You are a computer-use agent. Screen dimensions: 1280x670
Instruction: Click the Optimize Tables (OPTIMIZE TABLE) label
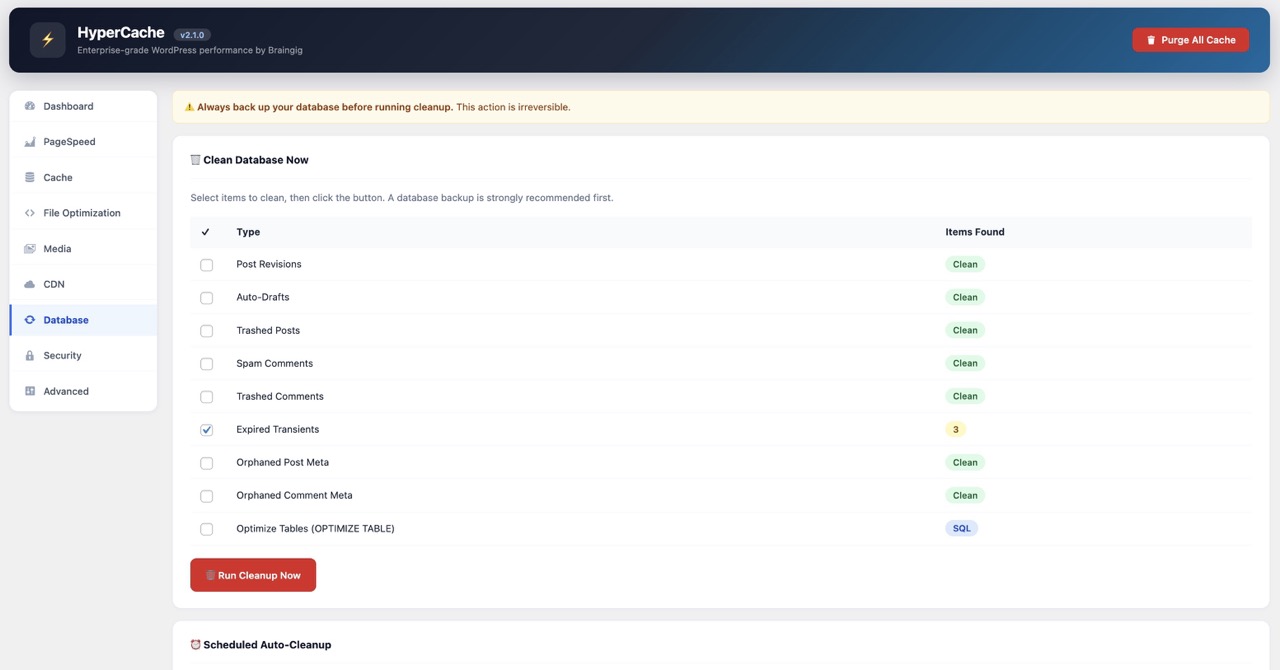[x=315, y=529]
